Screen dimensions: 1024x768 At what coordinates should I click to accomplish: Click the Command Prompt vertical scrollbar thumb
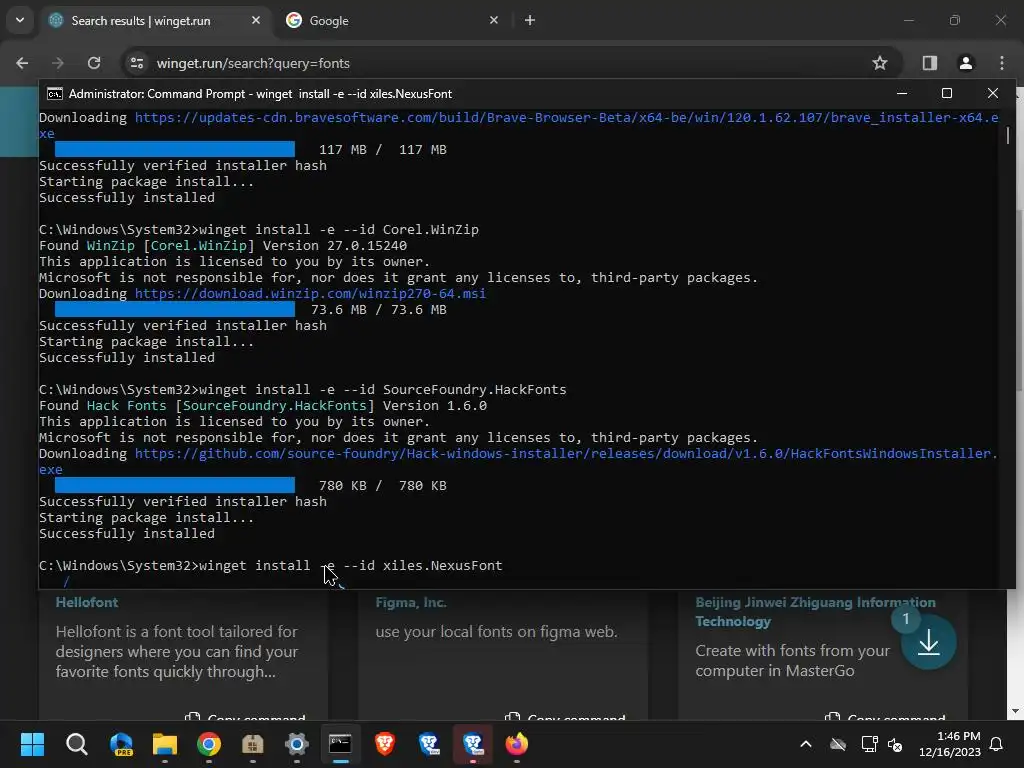(x=1008, y=135)
